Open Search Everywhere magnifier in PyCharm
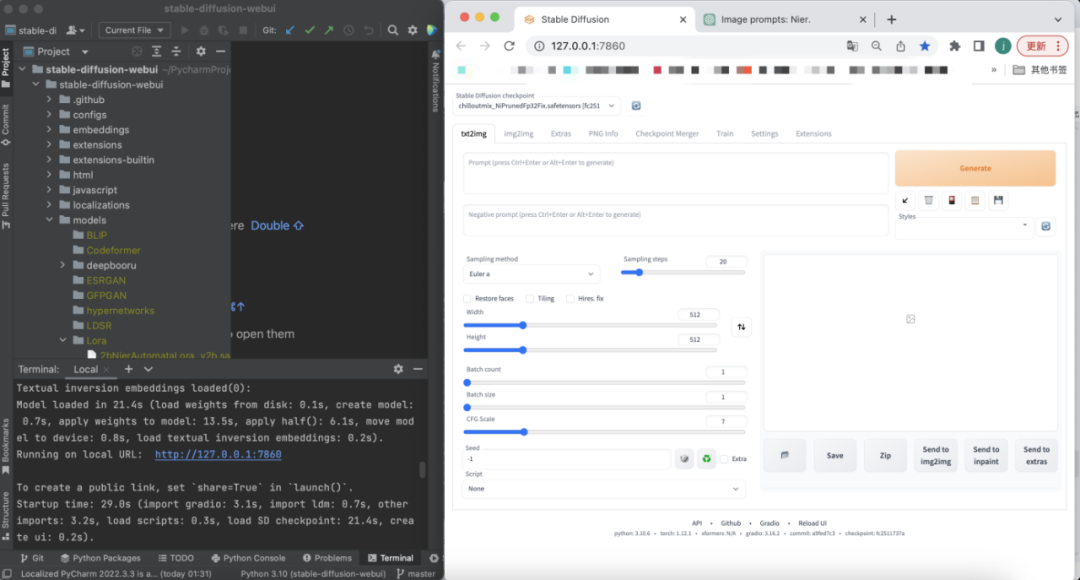Viewport: 1080px width, 580px height. pos(393,30)
